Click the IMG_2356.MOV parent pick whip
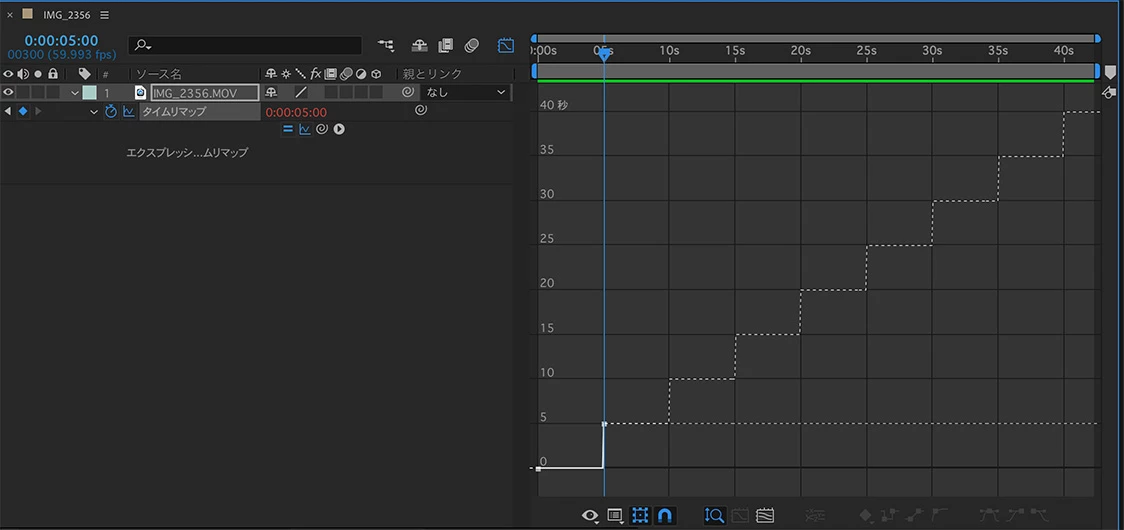Screen dimensions: 1124x530 click(x=407, y=92)
